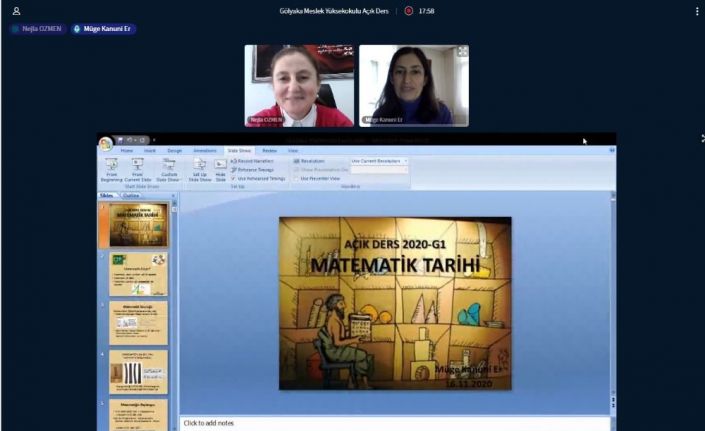
Task: Save via Quick Access toolbar icon
Action: point(120,140)
